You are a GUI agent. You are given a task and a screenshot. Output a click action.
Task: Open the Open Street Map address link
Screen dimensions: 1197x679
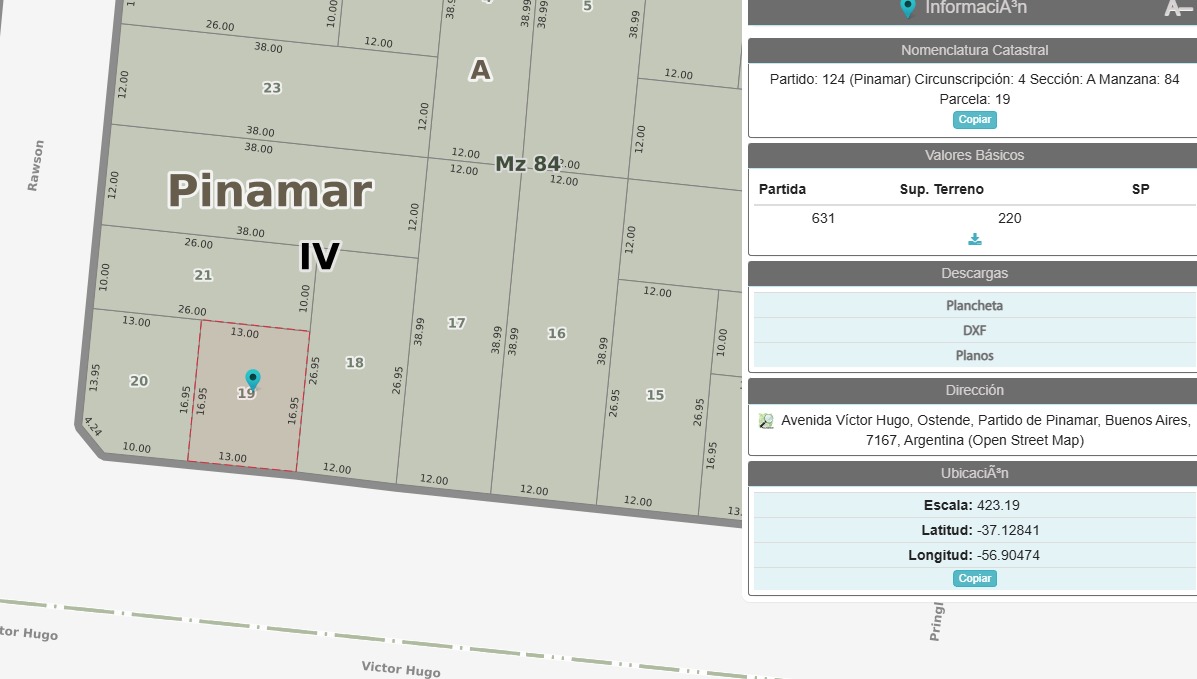tap(985, 430)
